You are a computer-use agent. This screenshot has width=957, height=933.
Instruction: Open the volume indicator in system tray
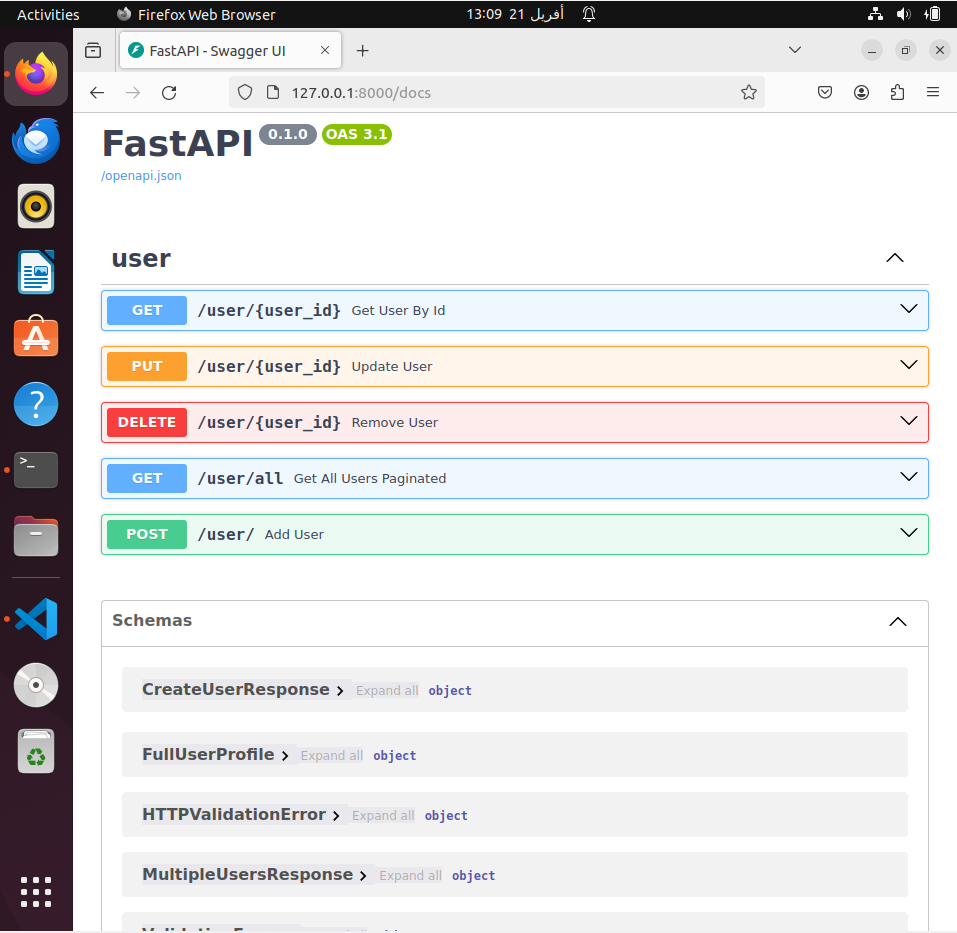903,14
